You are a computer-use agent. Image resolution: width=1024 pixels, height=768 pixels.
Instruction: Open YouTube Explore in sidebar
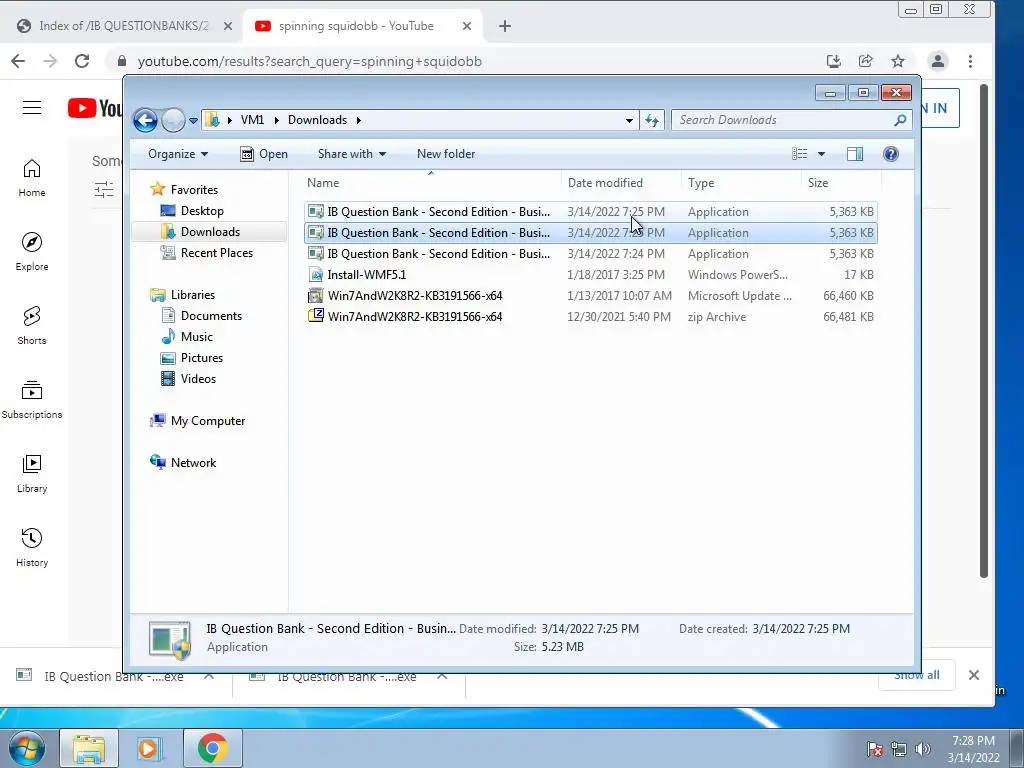pyautogui.click(x=32, y=252)
